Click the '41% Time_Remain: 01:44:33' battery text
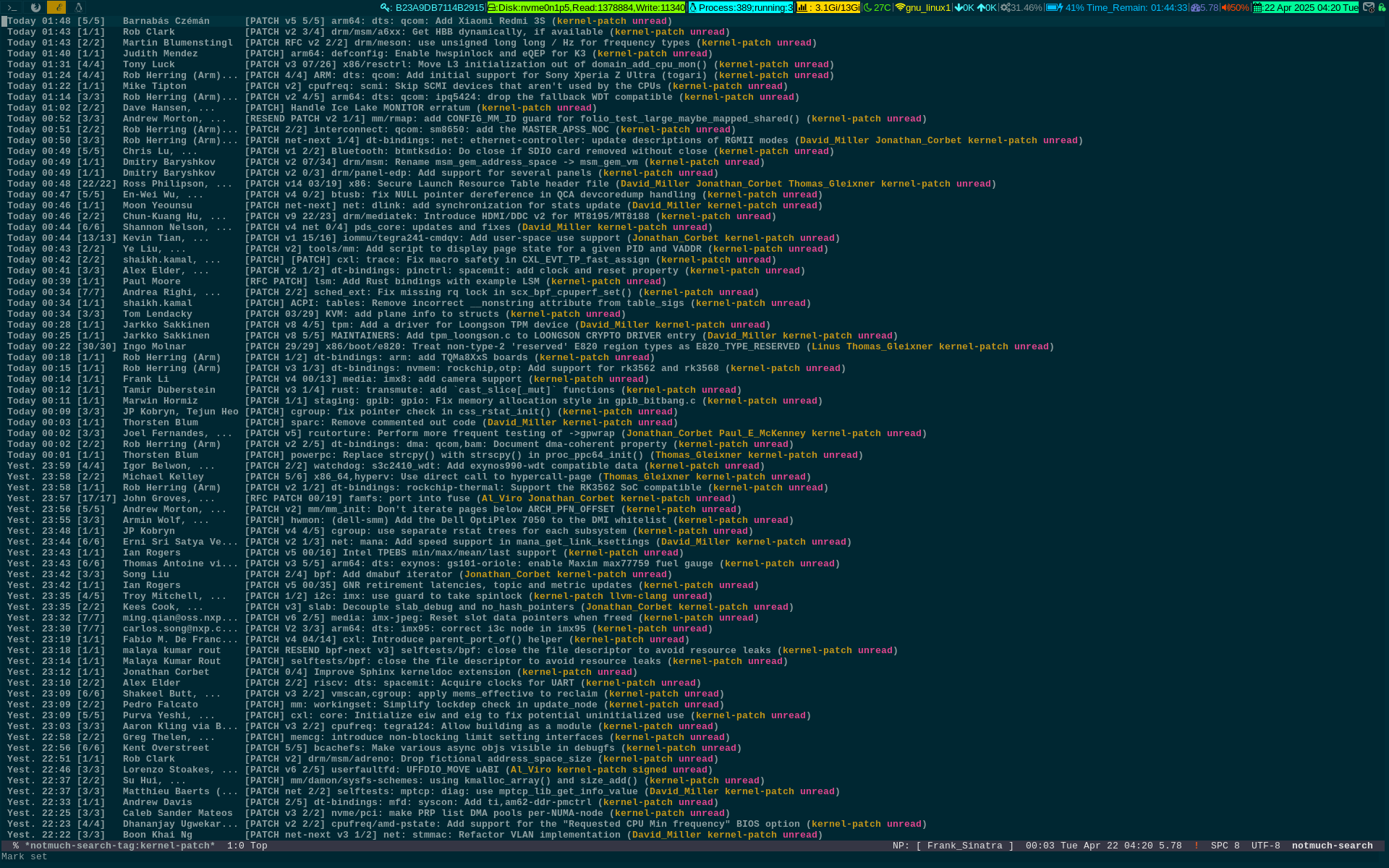 (x=1126, y=7)
